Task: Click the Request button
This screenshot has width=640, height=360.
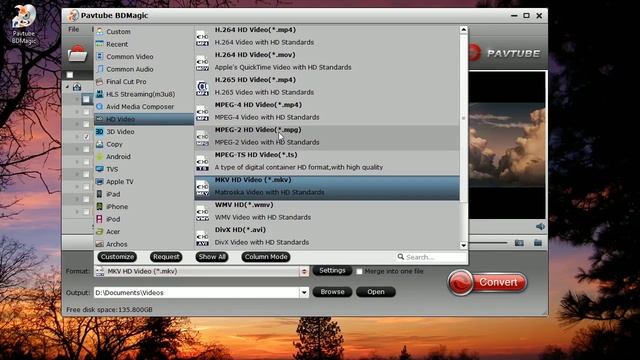Action: (166, 257)
